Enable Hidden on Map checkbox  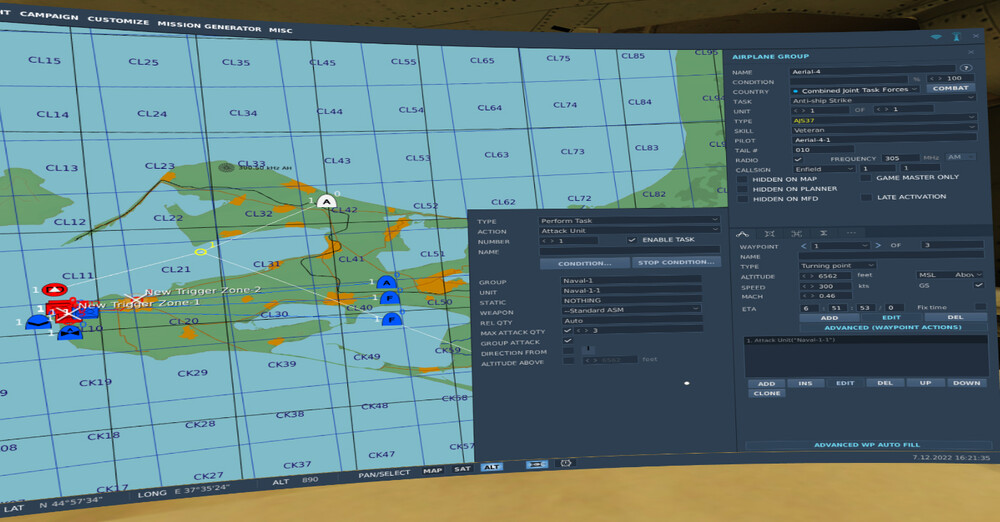click(742, 180)
